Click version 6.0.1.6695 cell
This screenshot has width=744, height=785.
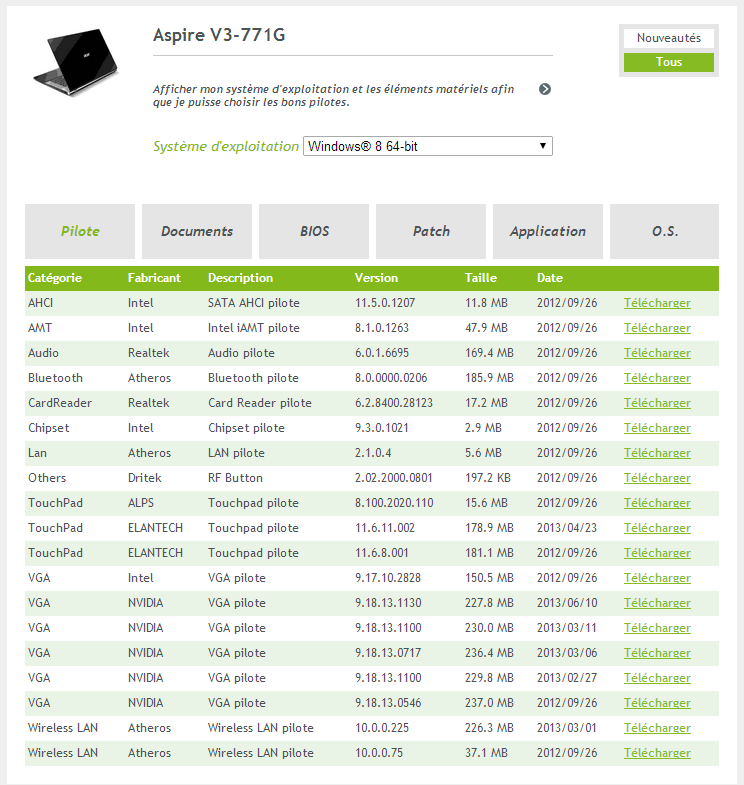pos(382,353)
